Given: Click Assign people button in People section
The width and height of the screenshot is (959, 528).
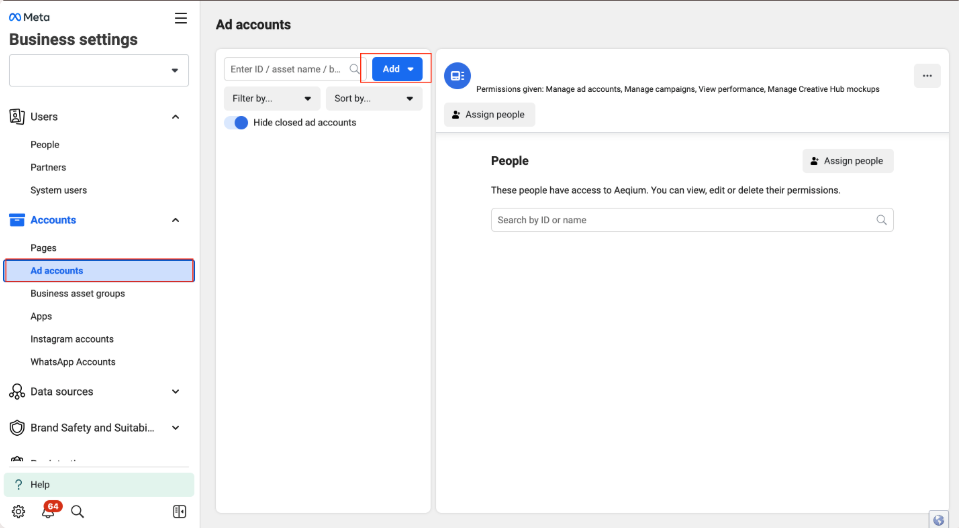Looking at the screenshot, I should click(x=847, y=161).
